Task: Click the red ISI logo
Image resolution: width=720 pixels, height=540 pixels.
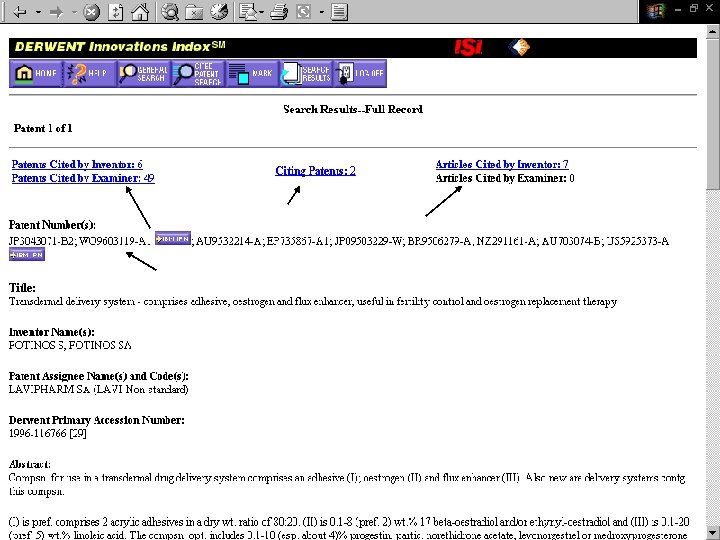Action: (468, 47)
